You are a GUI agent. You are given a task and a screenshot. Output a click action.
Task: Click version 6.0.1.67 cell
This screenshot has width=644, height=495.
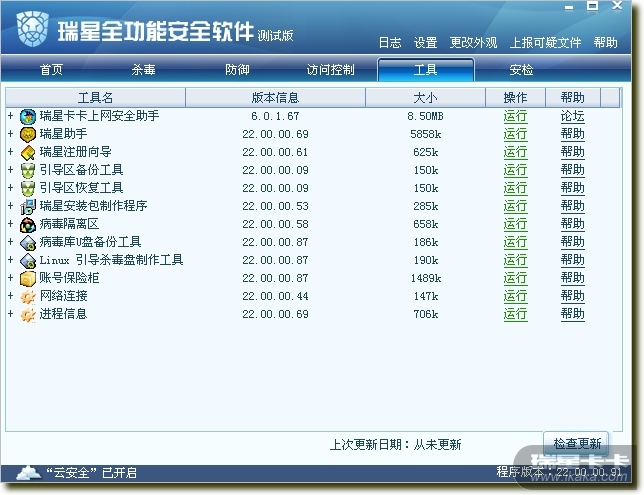point(275,117)
